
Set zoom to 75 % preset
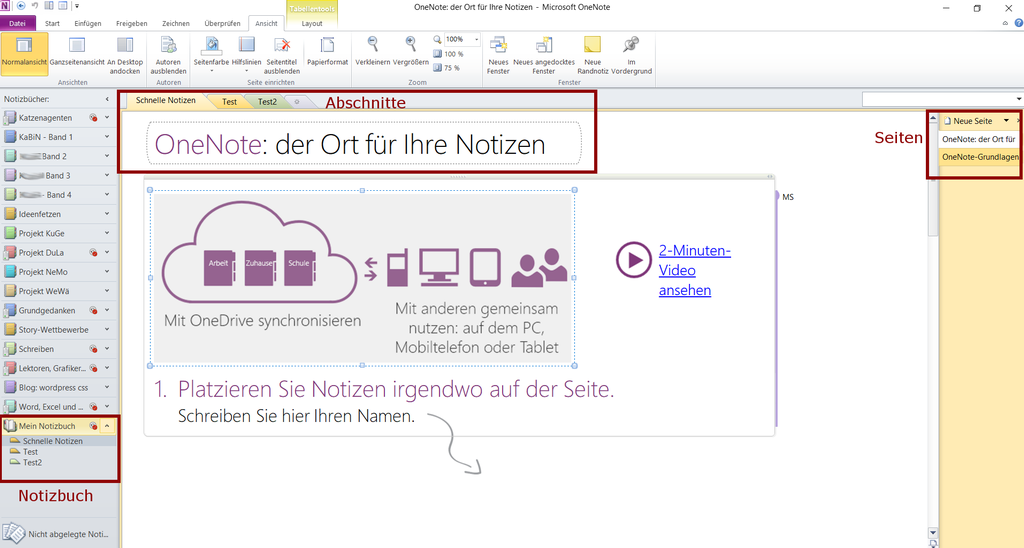tap(447, 67)
